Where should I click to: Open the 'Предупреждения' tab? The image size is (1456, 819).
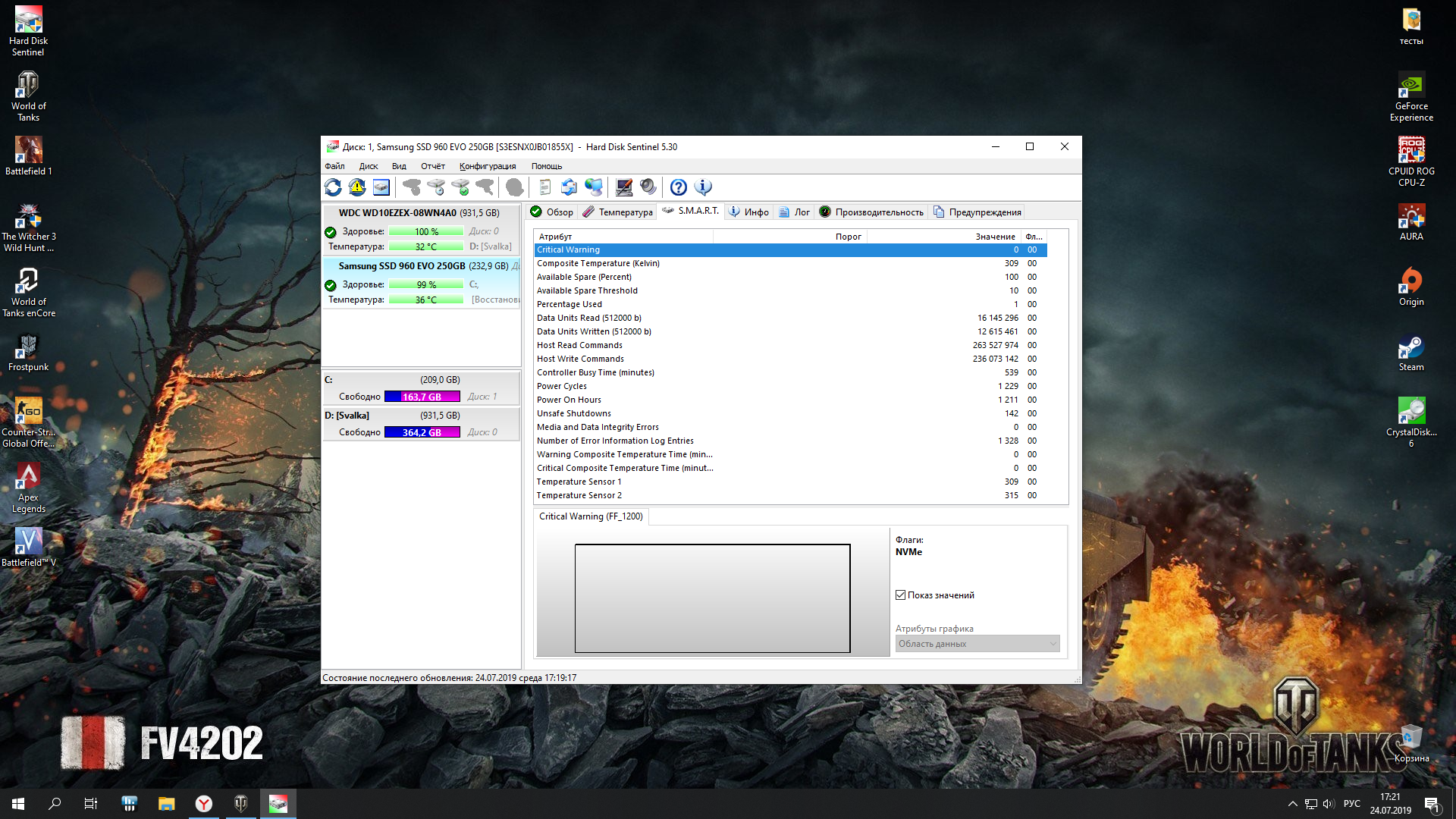[977, 212]
